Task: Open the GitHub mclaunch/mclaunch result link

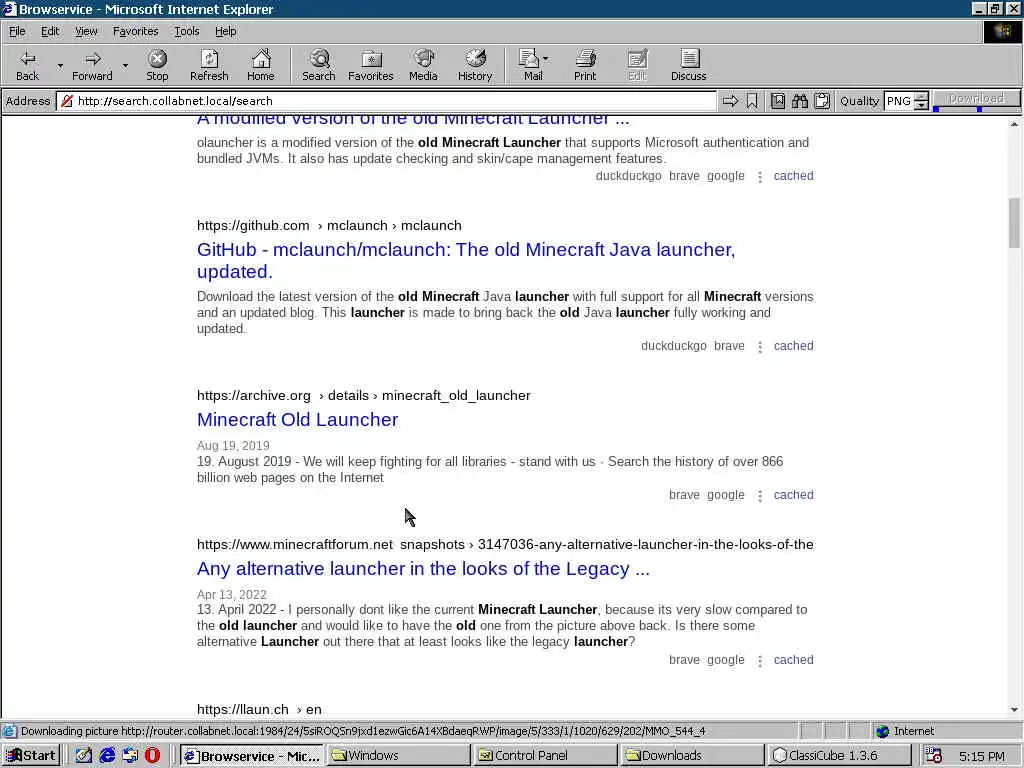Action: (x=466, y=260)
